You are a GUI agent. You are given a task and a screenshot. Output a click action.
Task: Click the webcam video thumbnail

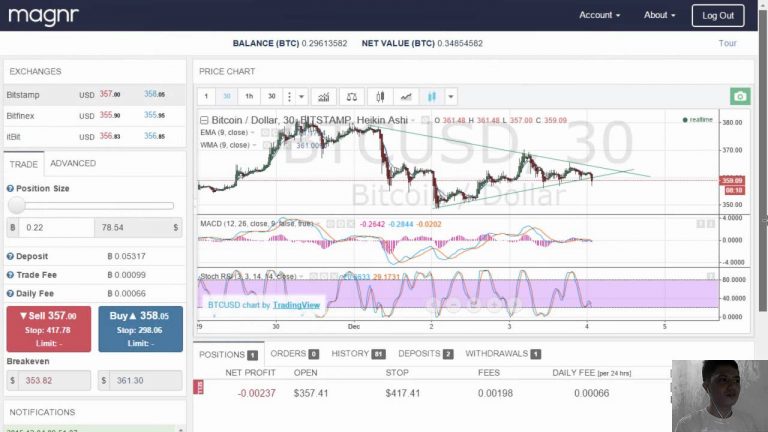coord(720,396)
